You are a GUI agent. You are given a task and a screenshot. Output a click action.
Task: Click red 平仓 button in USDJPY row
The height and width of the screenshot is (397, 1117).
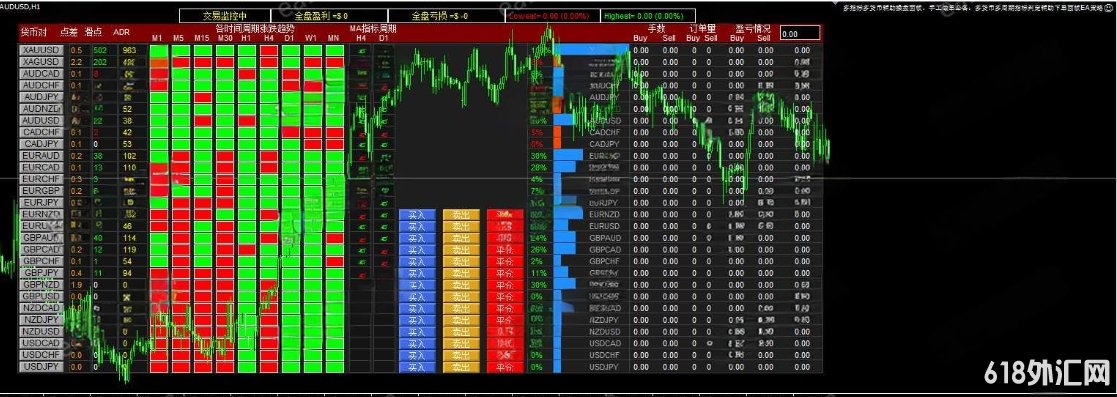pos(505,367)
